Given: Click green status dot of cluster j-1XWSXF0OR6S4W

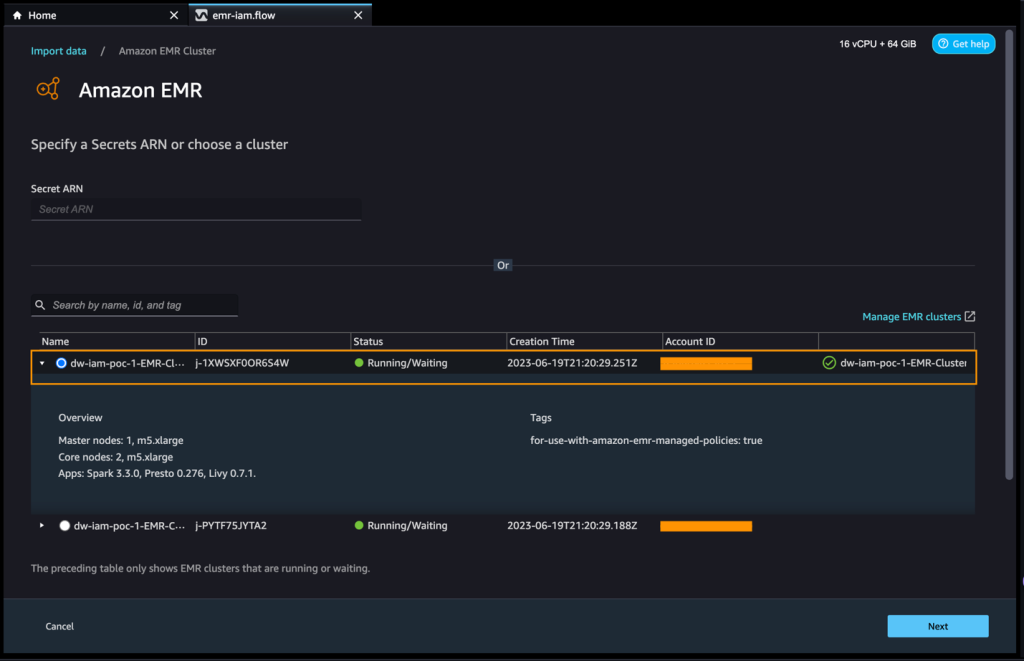Looking at the screenshot, I should [x=359, y=363].
